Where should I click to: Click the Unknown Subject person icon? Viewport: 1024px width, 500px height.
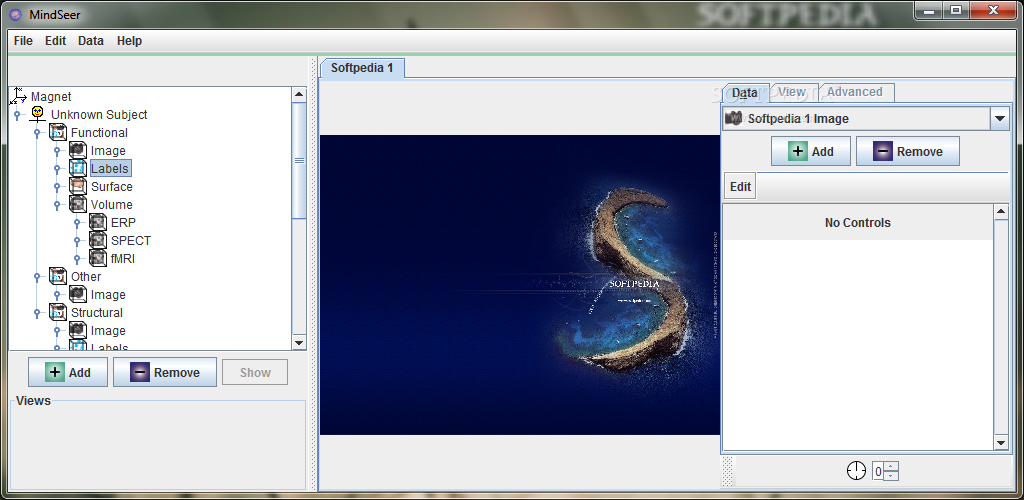37,114
